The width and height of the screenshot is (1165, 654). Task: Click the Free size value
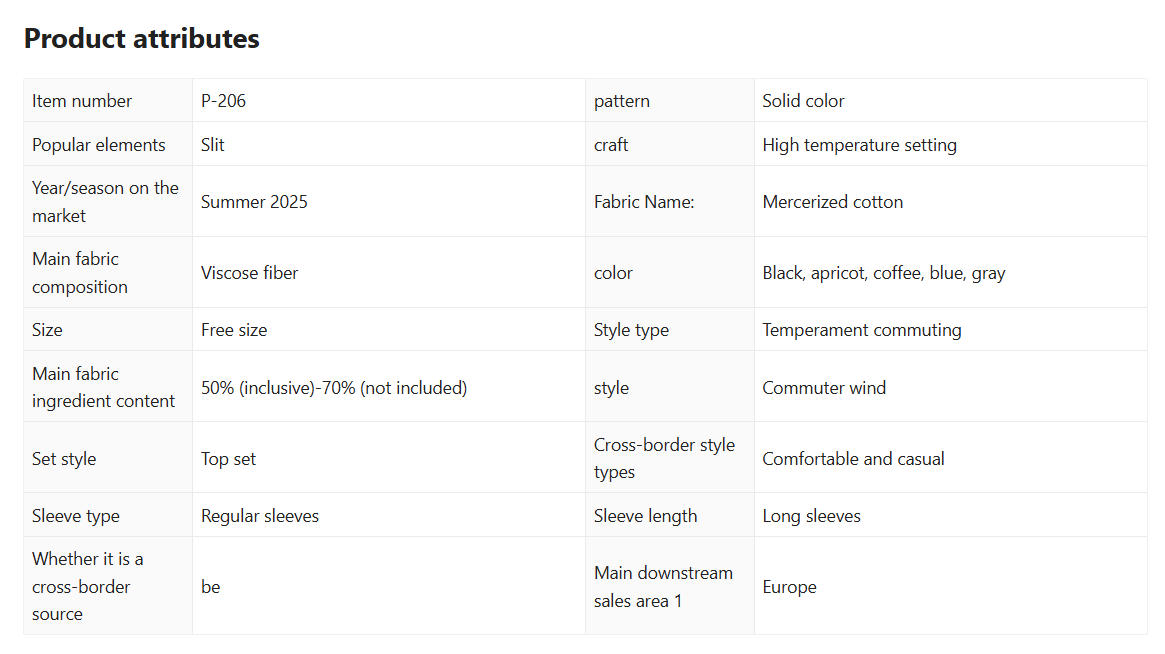point(234,330)
